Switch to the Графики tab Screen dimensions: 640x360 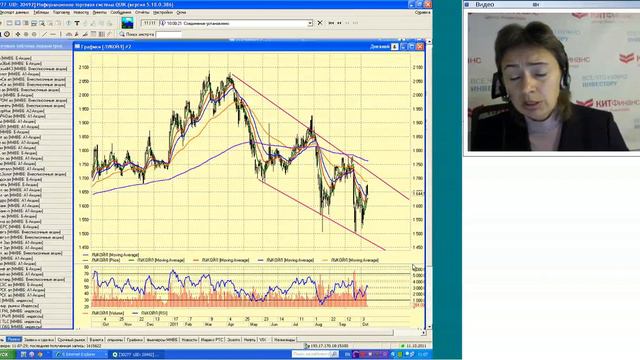(x=135, y=340)
